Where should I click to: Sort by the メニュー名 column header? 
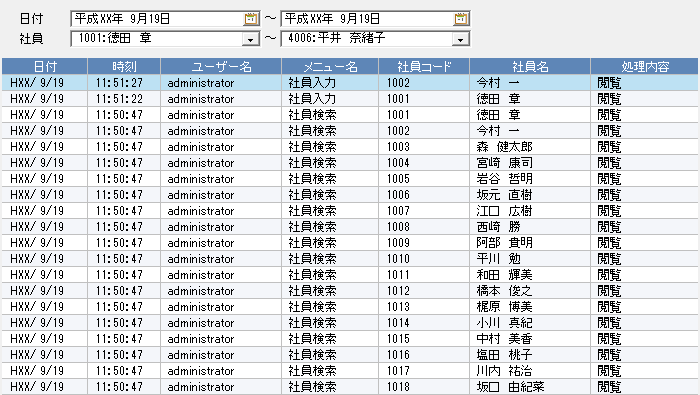[330, 67]
